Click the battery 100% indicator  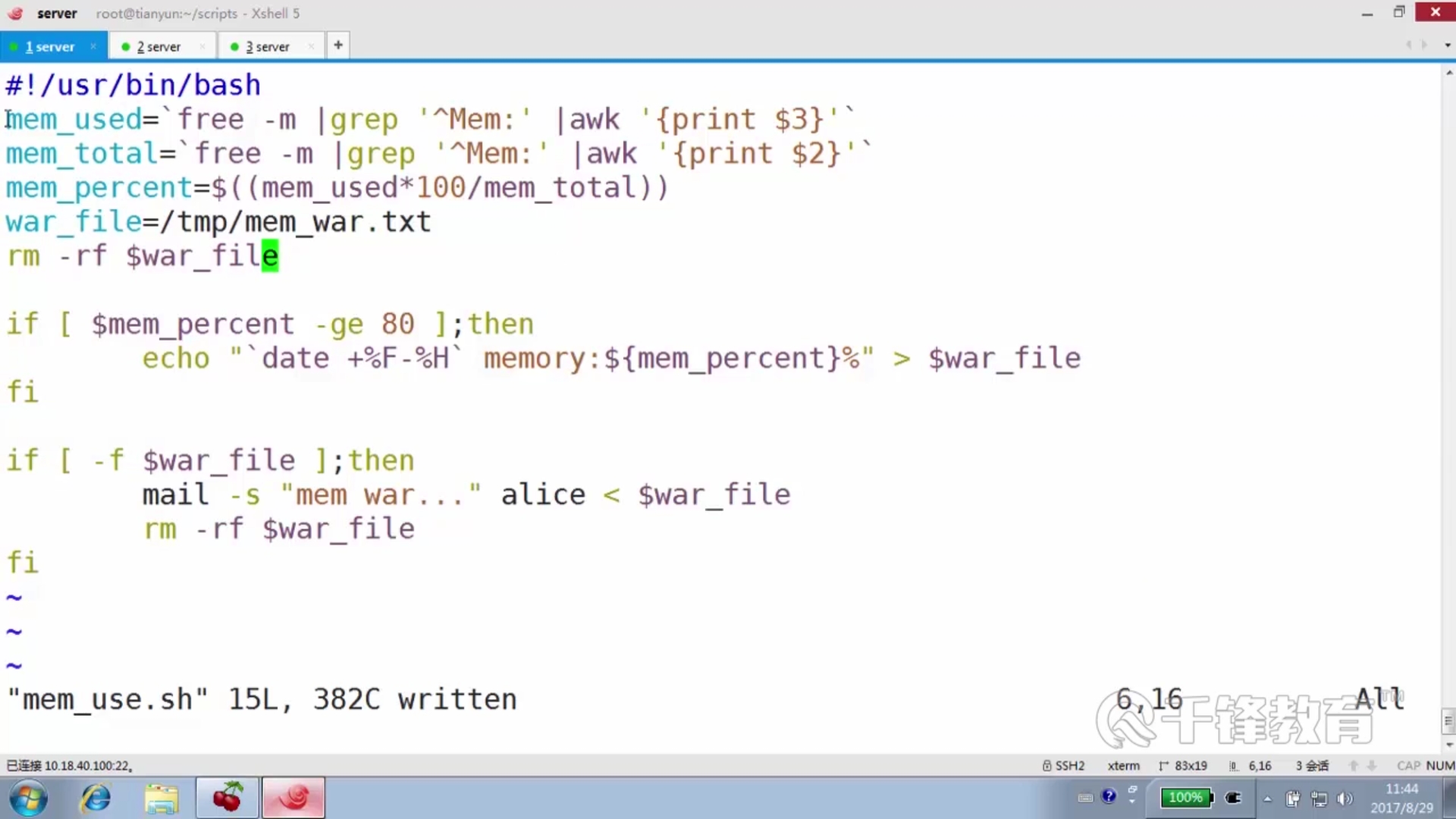[1186, 797]
